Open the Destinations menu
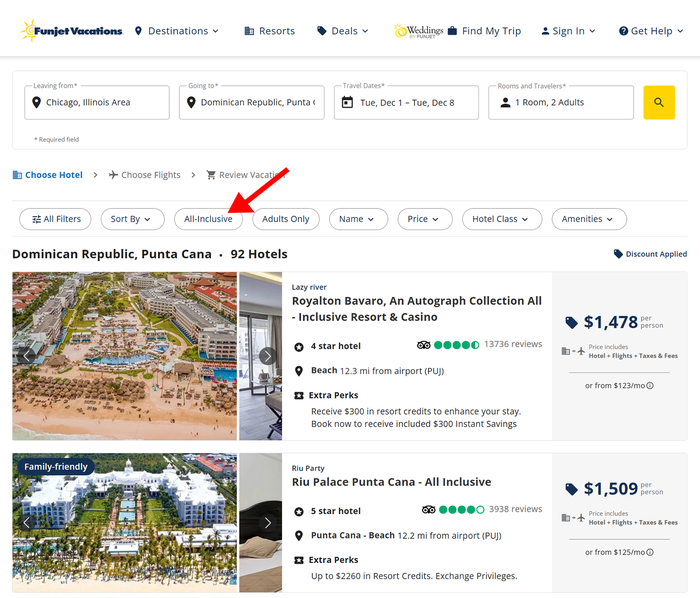 [177, 31]
